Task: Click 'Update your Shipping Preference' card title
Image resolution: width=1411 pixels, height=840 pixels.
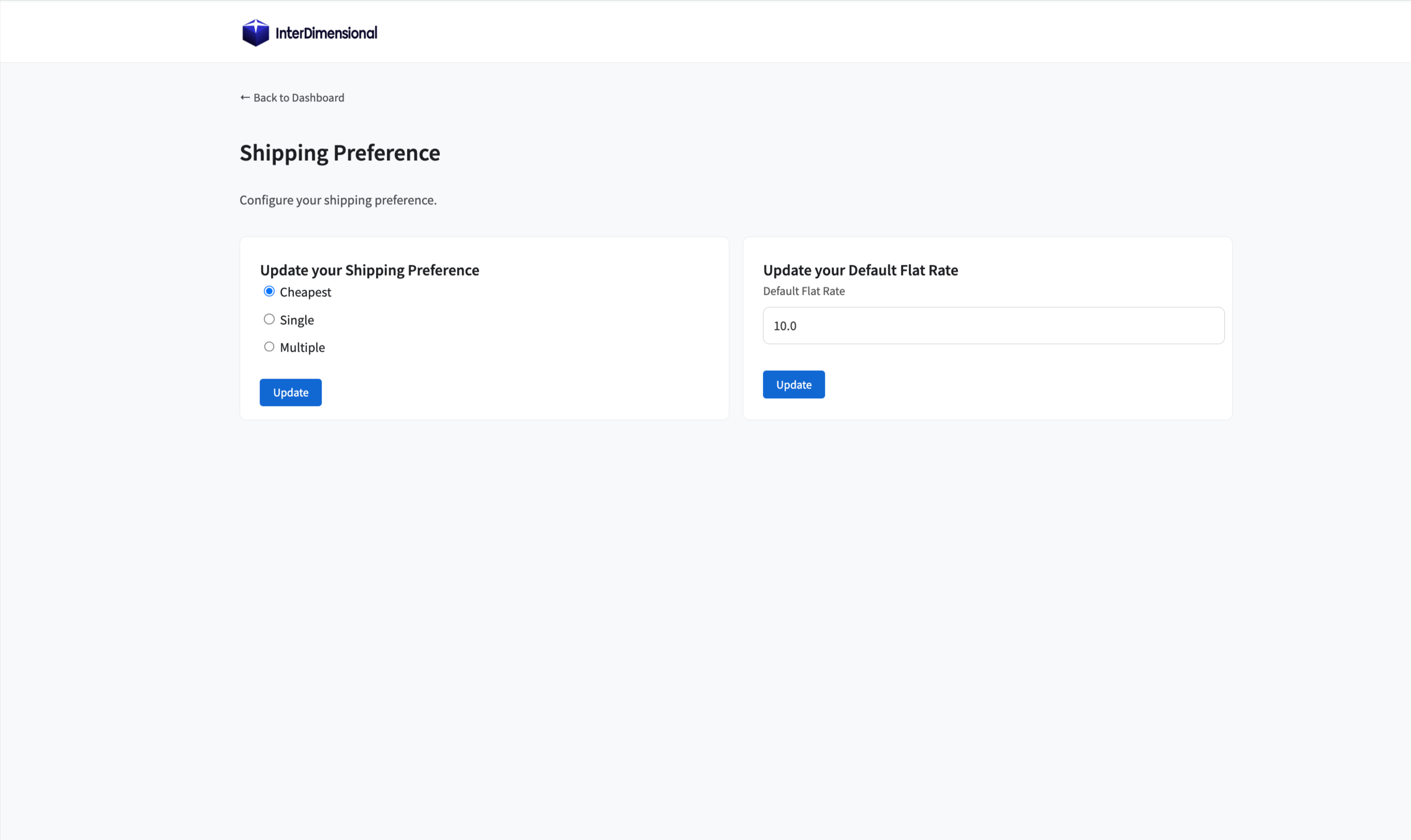Action: point(370,270)
